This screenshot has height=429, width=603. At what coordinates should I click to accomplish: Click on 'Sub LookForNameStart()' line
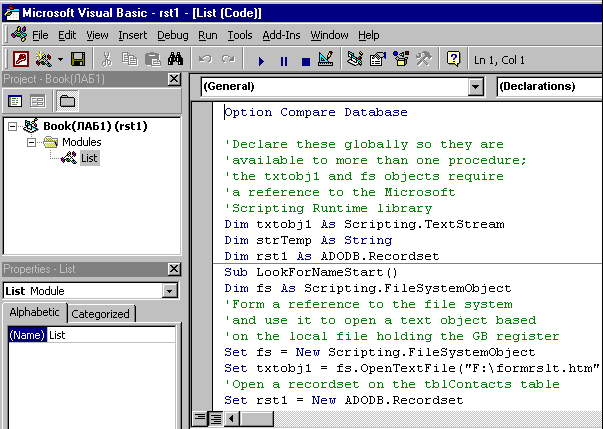[x=311, y=272]
